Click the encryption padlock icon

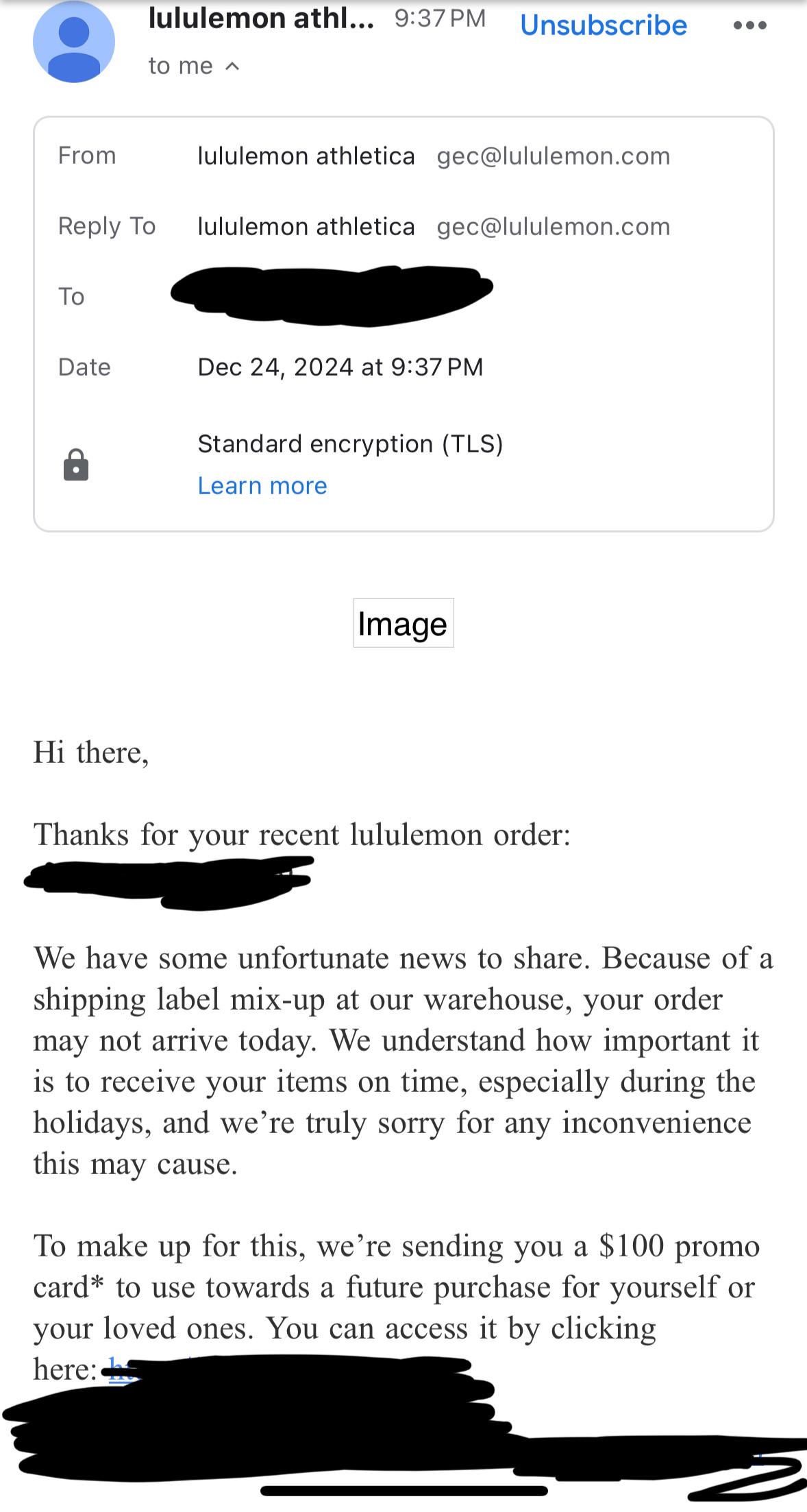coord(76,465)
